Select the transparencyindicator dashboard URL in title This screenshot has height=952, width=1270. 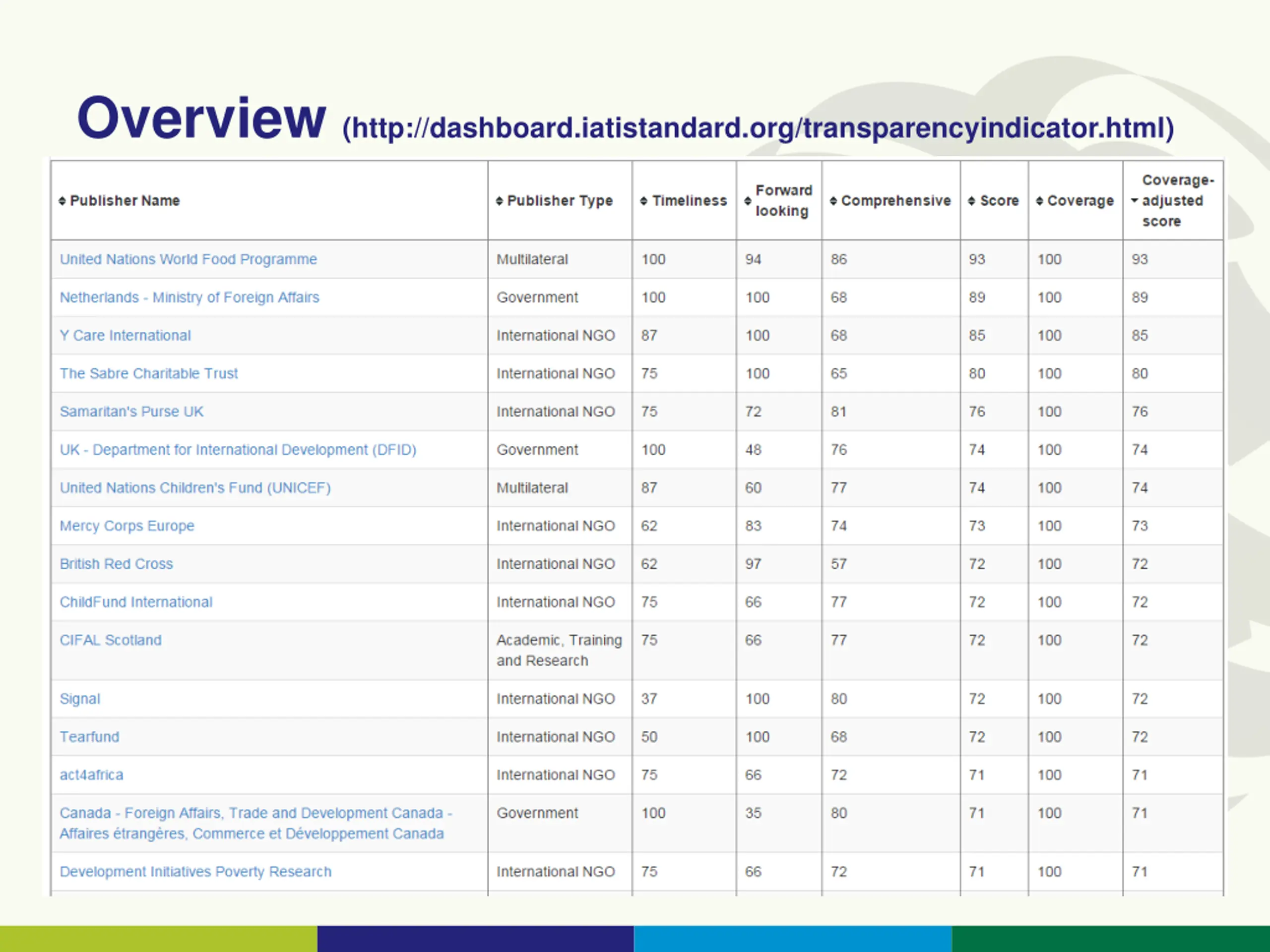759,128
